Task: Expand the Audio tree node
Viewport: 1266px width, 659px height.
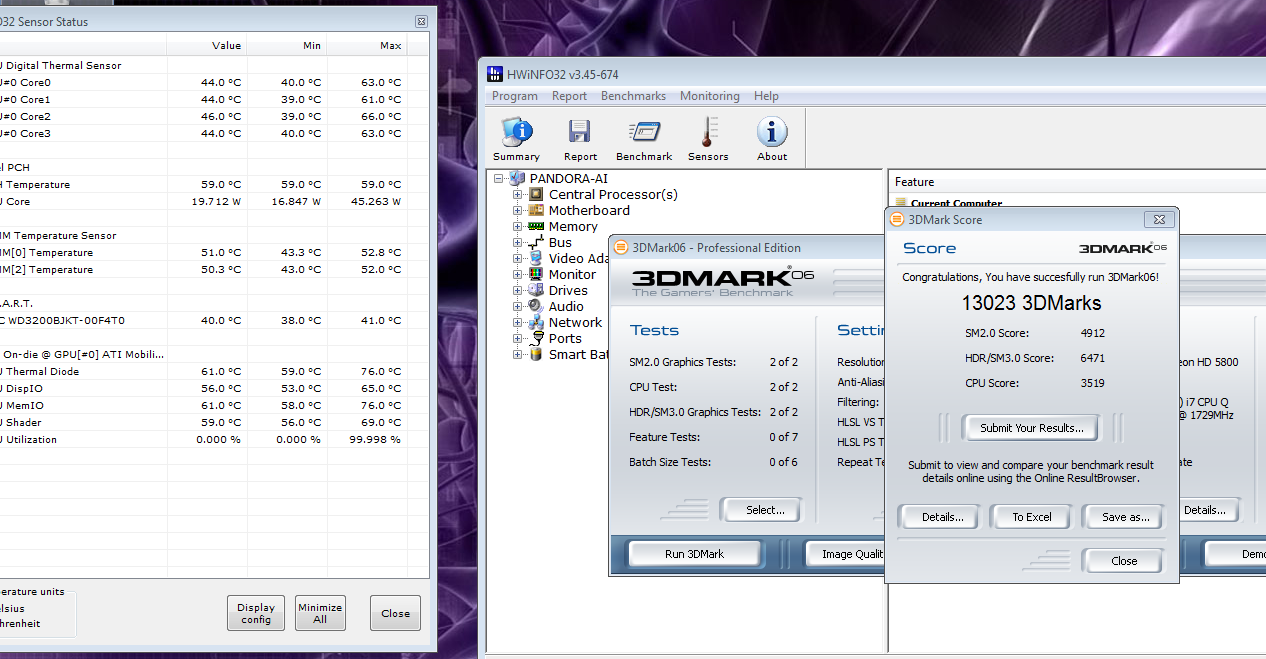Action: pos(518,306)
